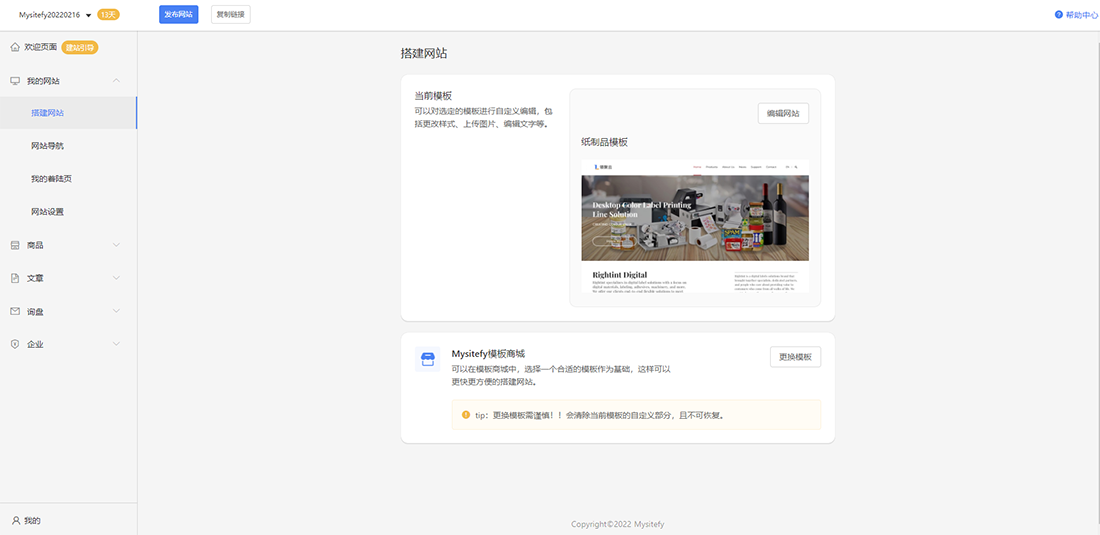Open the Mysitefy20220216 site dropdown arrow
1100x535 pixels.
88,15
